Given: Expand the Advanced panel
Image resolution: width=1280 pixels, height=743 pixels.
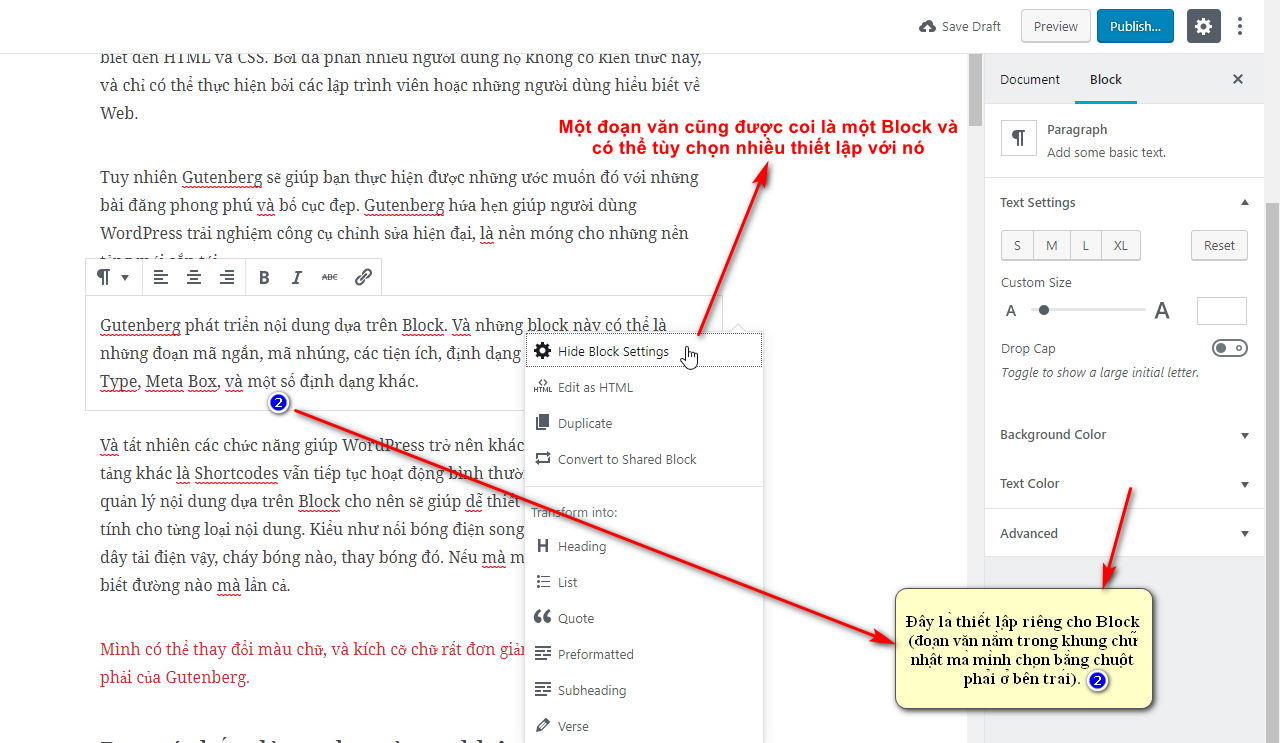Looking at the screenshot, I should [1124, 533].
